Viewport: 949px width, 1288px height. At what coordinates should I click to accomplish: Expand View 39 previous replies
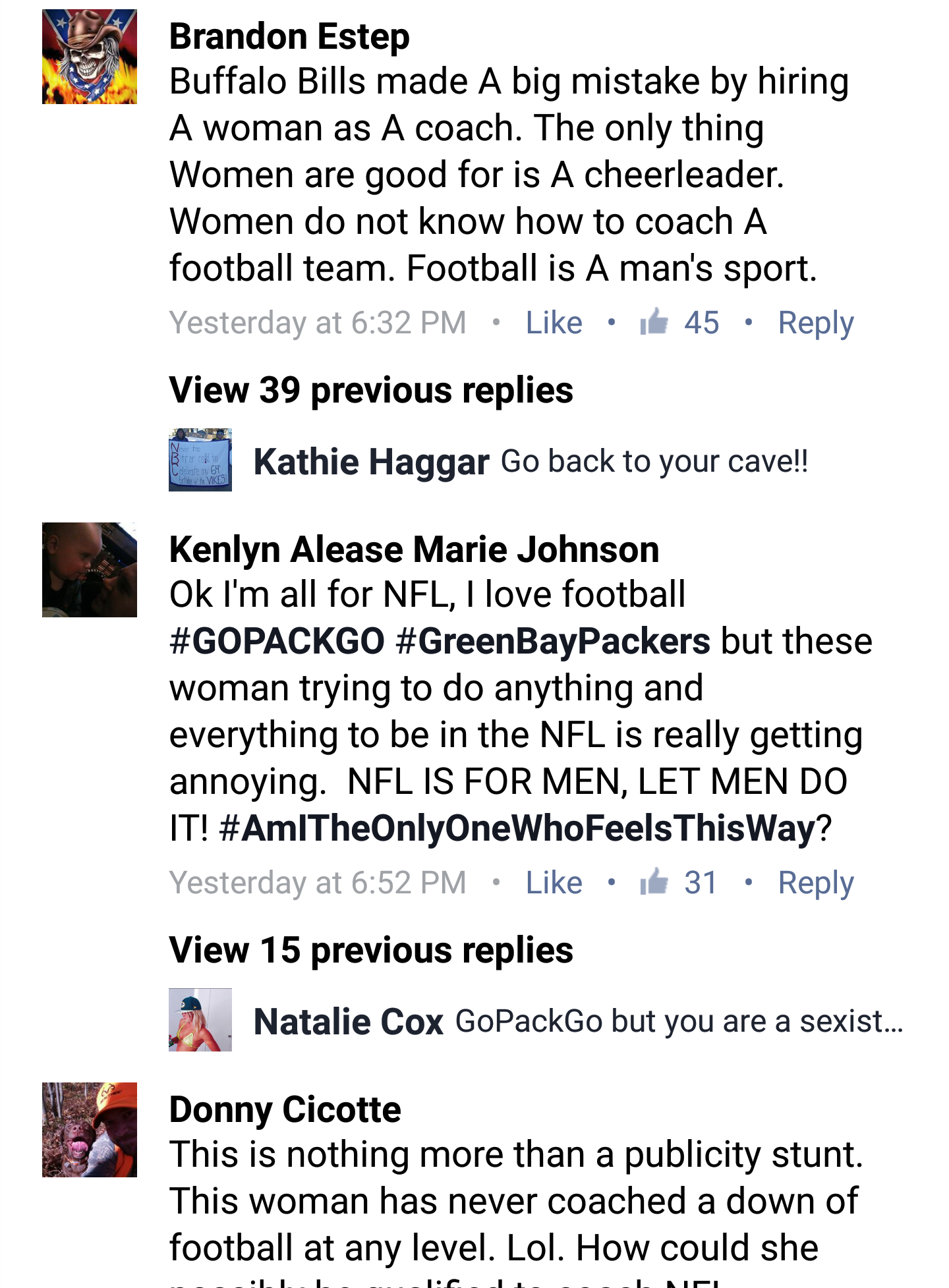click(371, 390)
